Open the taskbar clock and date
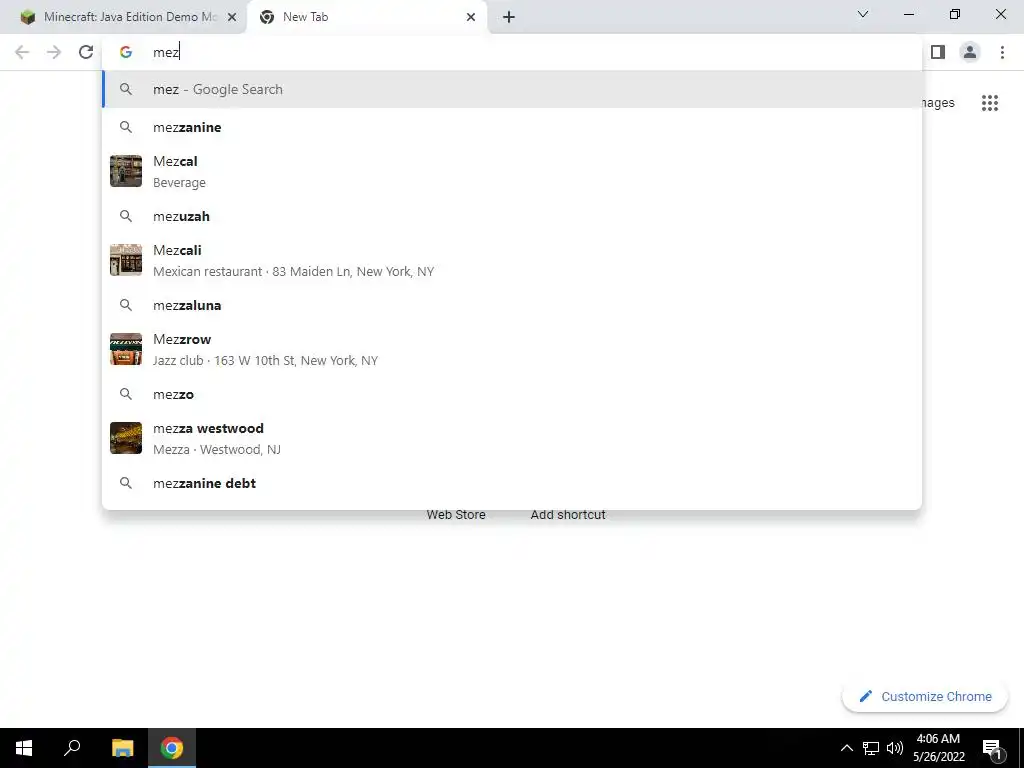This screenshot has width=1024, height=768. (x=938, y=748)
